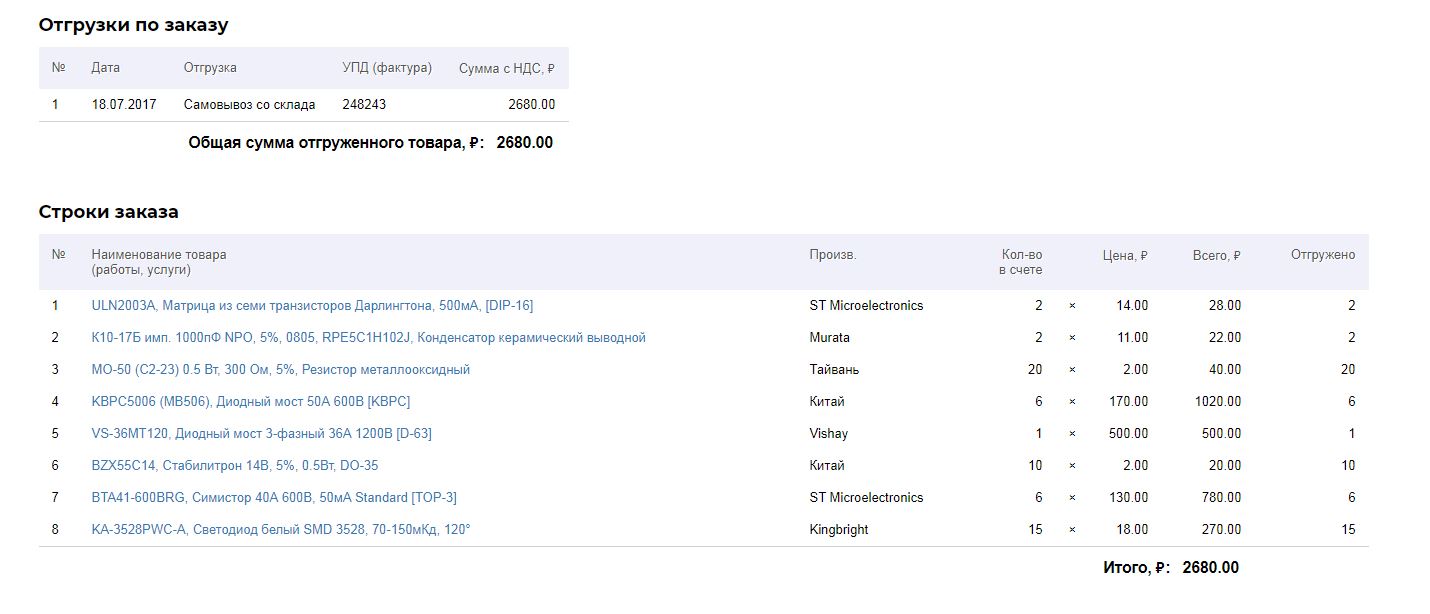Click the МО-50 metal oxide resistor link
The width and height of the screenshot is (1430, 614).
(x=280, y=369)
